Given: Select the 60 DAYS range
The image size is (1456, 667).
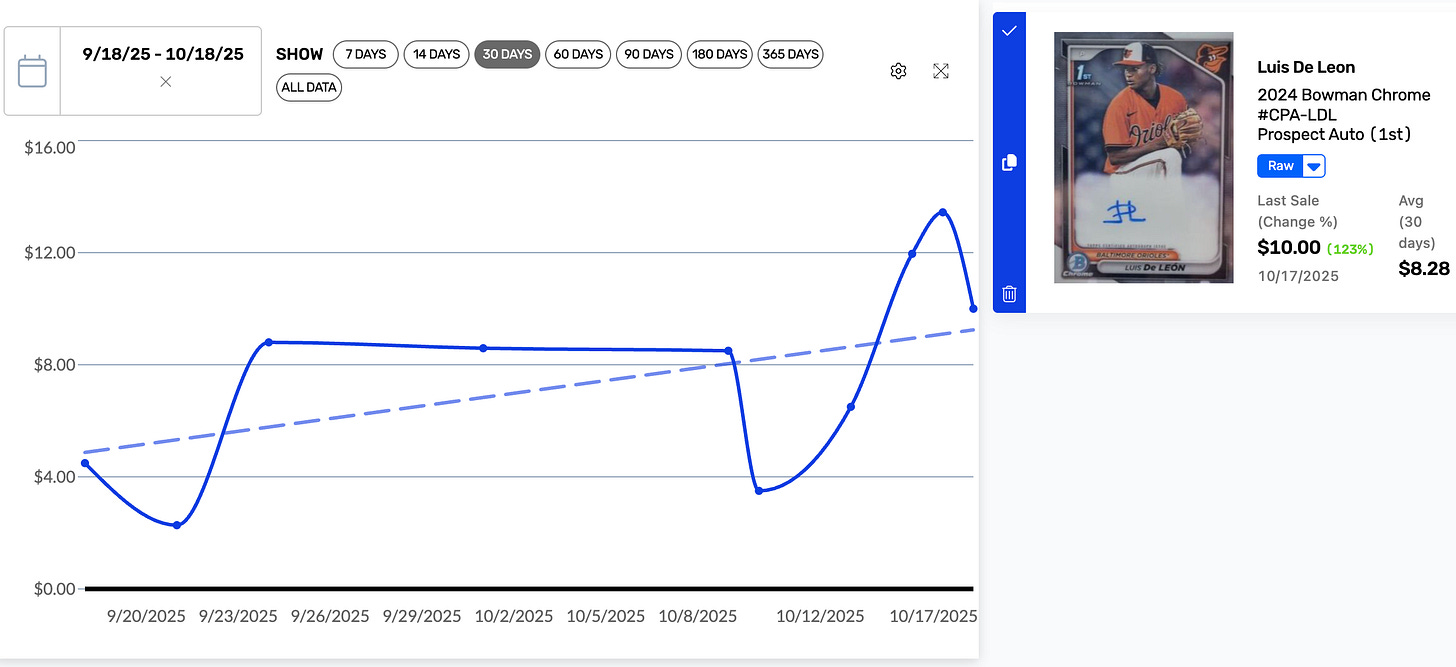Looking at the screenshot, I should pyautogui.click(x=578, y=54).
